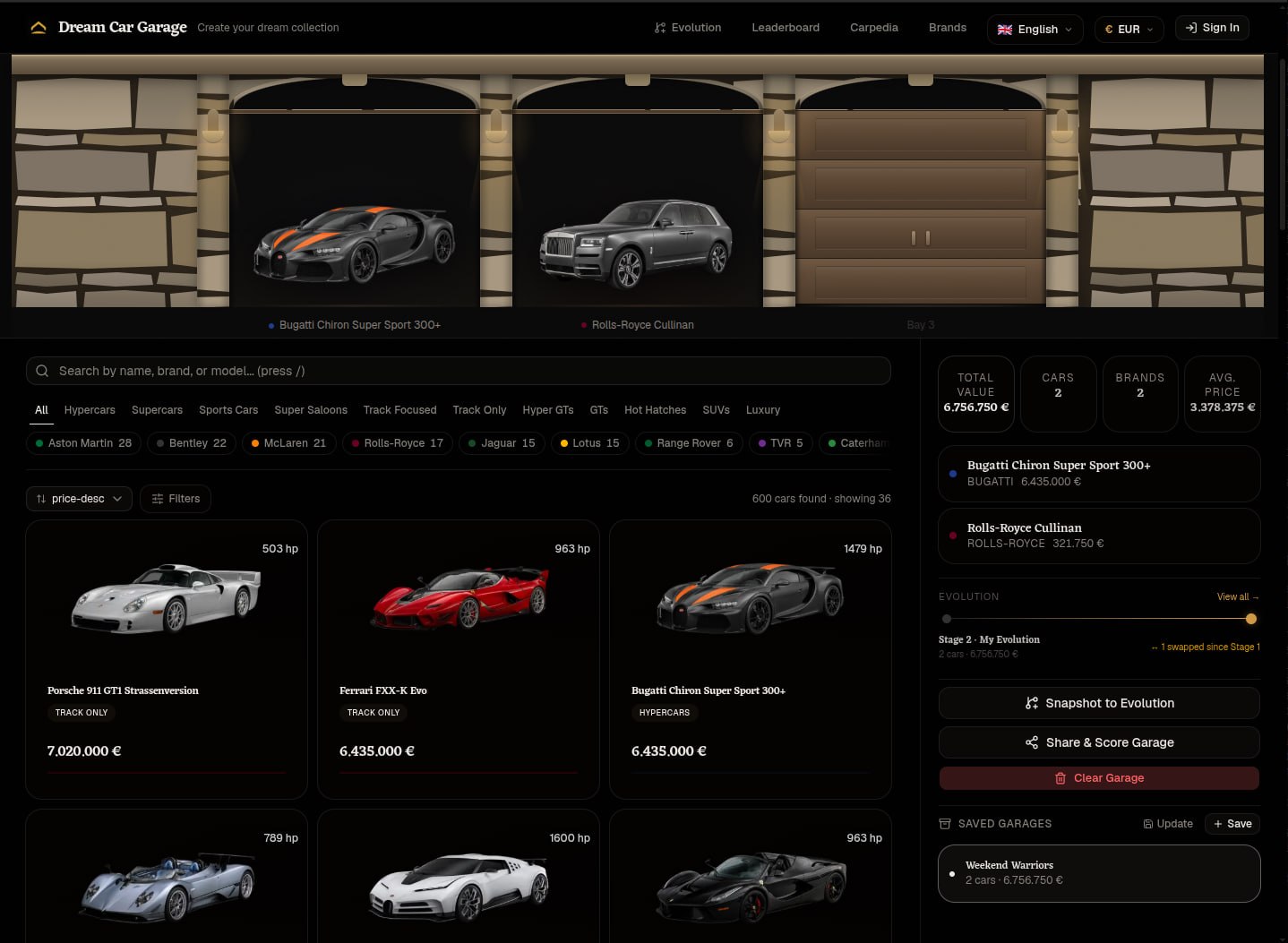Toggle the Rolls-Royce 17 brand chip
The height and width of the screenshot is (943, 1288).
(398, 443)
